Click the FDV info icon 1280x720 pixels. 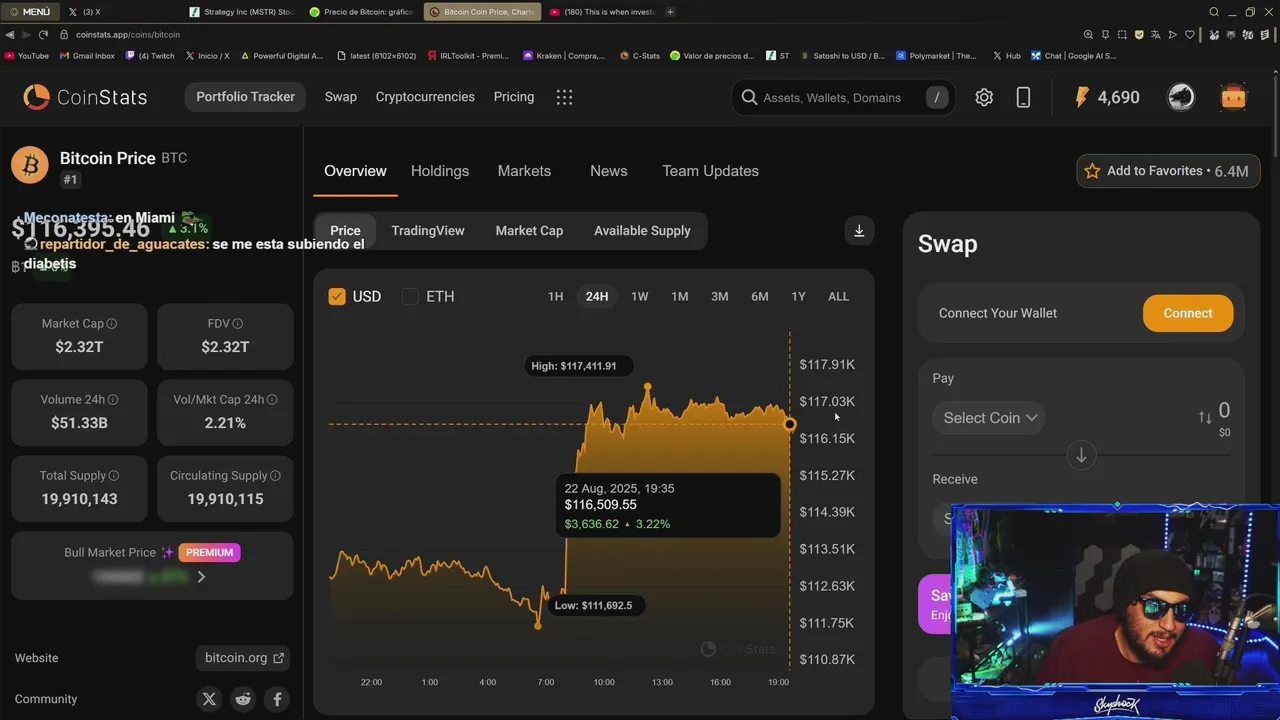click(237, 323)
